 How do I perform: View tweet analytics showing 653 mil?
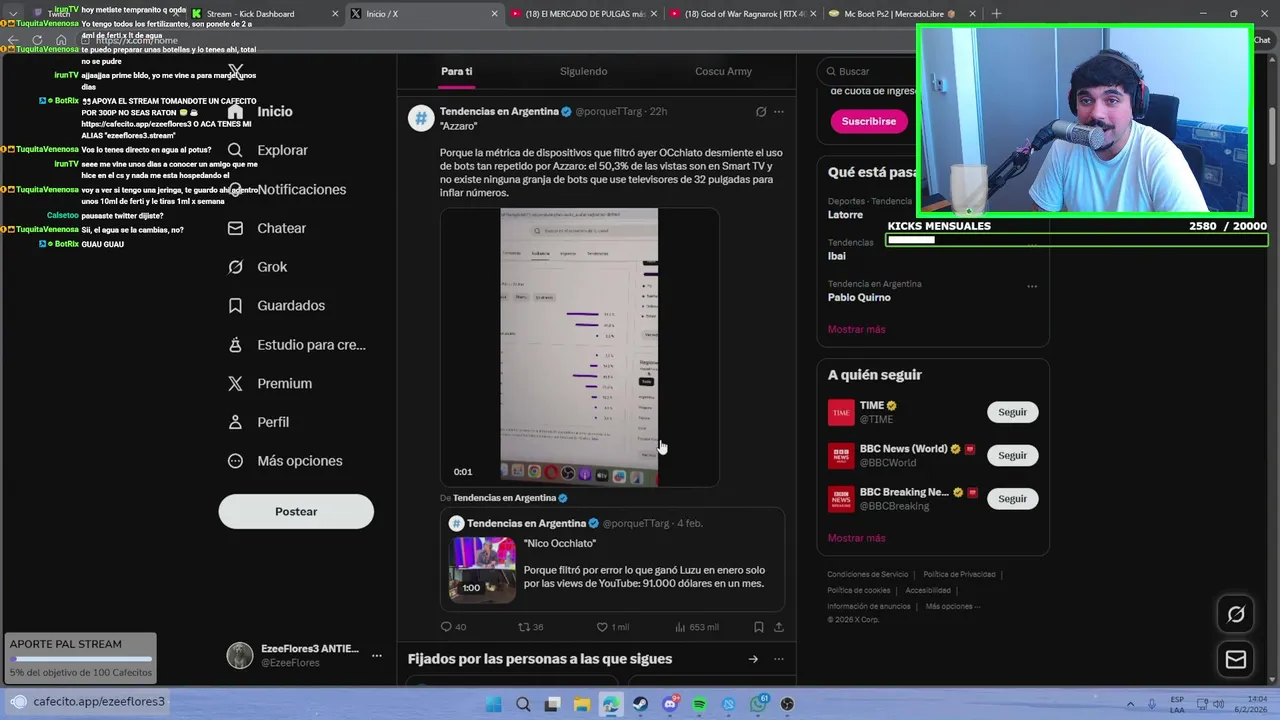click(697, 627)
